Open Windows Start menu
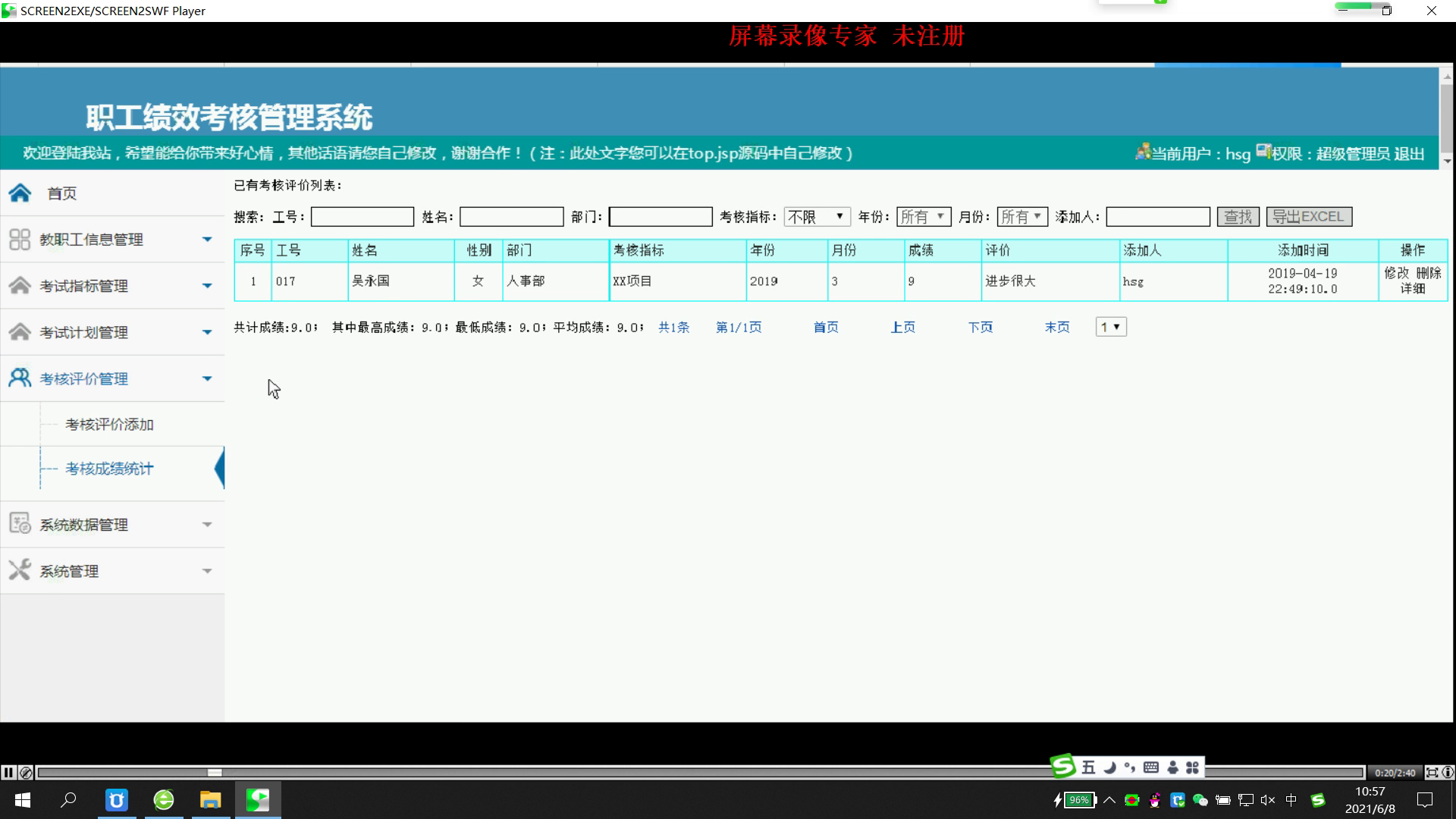1456x819 pixels. coord(23,800)
